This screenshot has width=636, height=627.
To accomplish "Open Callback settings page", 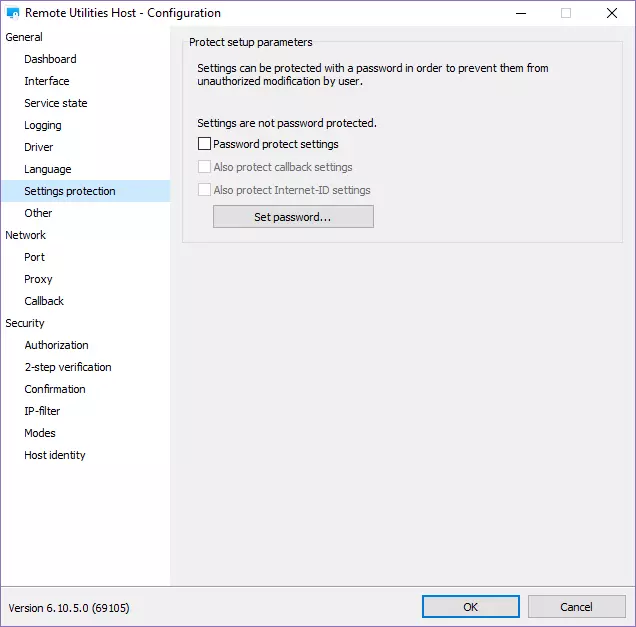I will pos(44,301).
